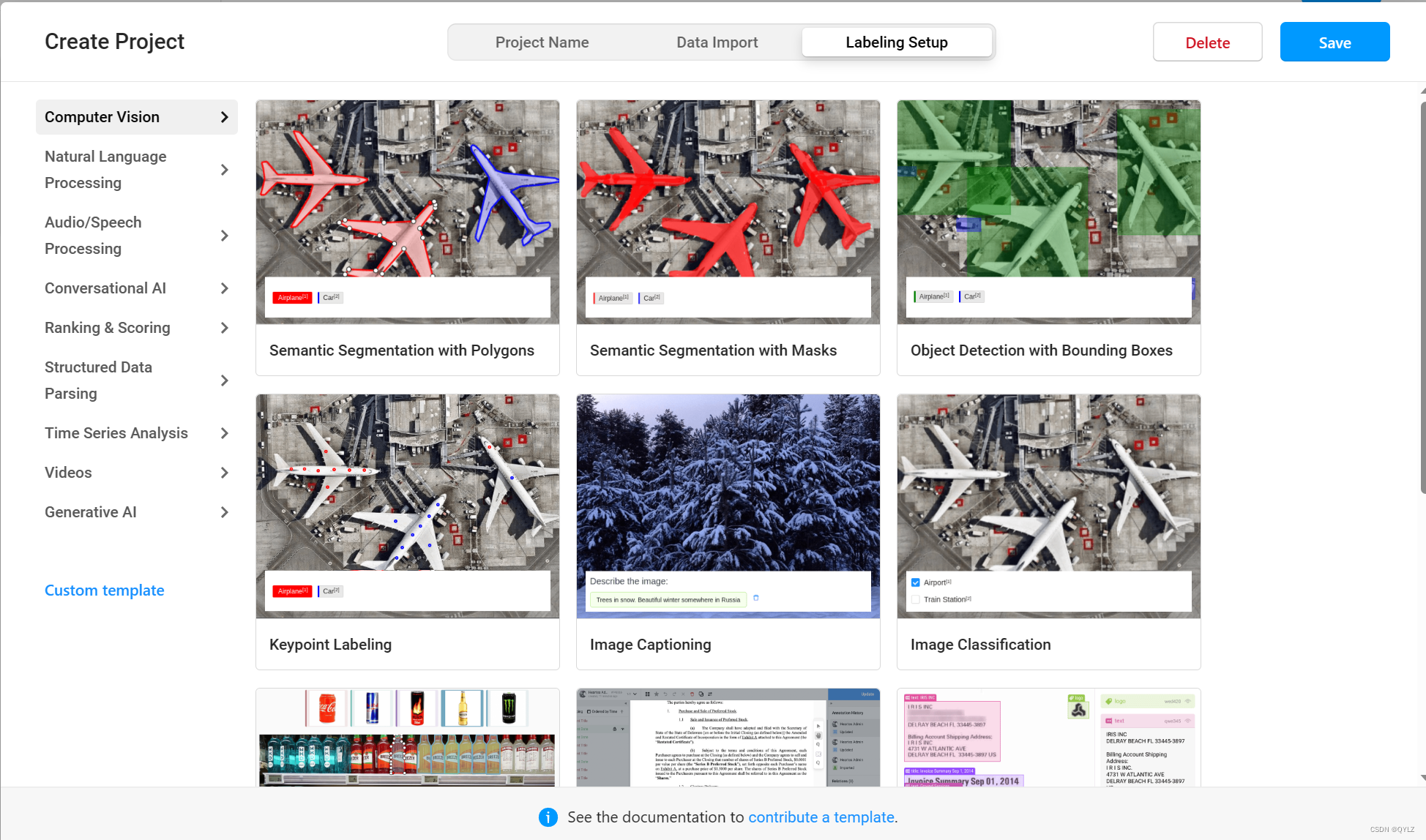
Task: Switch to the Labeling Setup tab
Action: pyautogui.click(x=897, y=42)
